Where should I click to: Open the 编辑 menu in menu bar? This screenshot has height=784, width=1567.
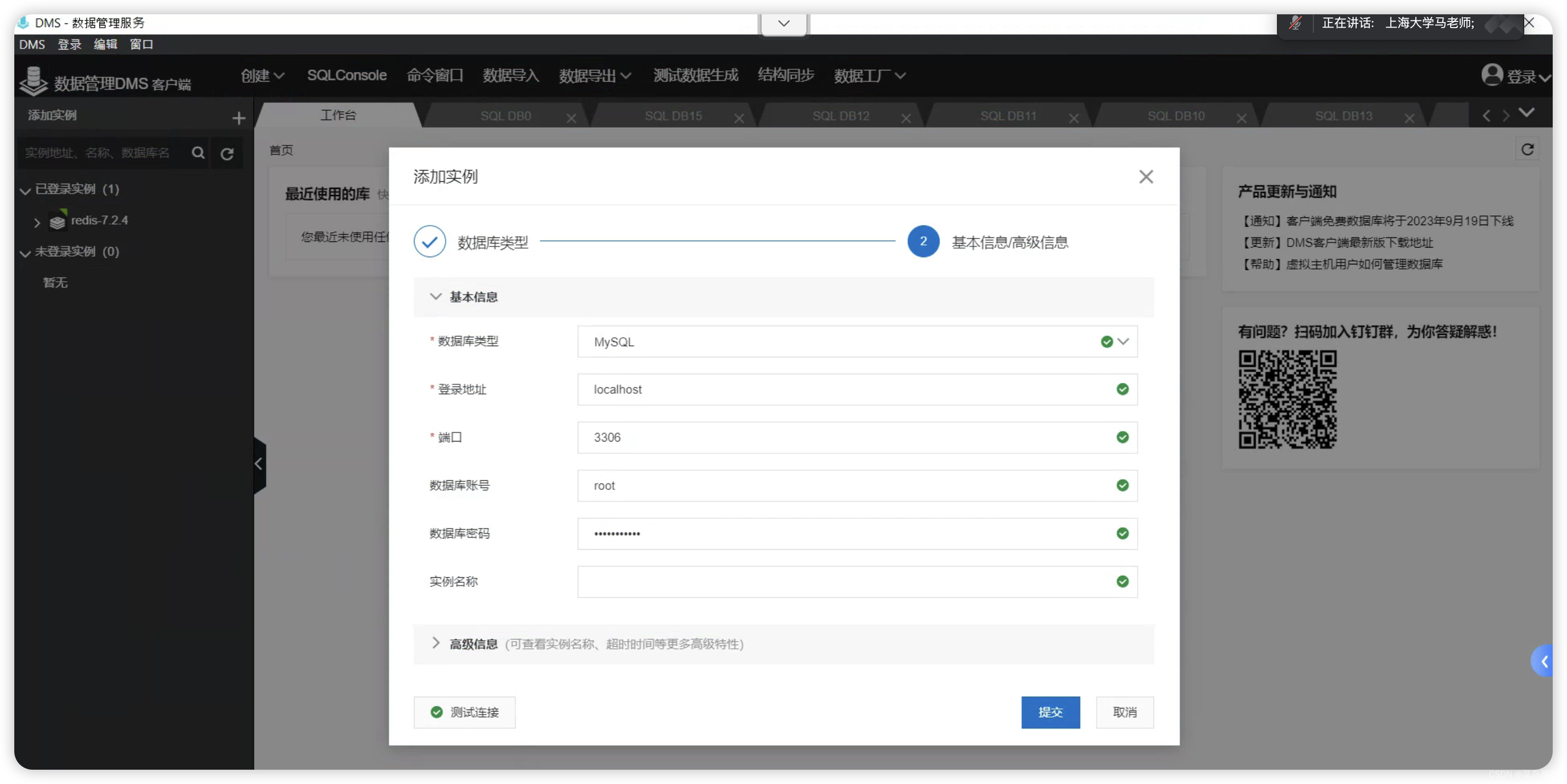pos(105,44)
